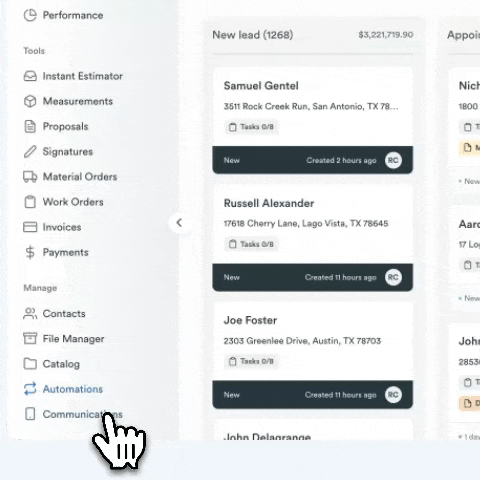Click the Signatures pen icon
480x480 pixels.
pyautogui.click(x=30, y=152)
